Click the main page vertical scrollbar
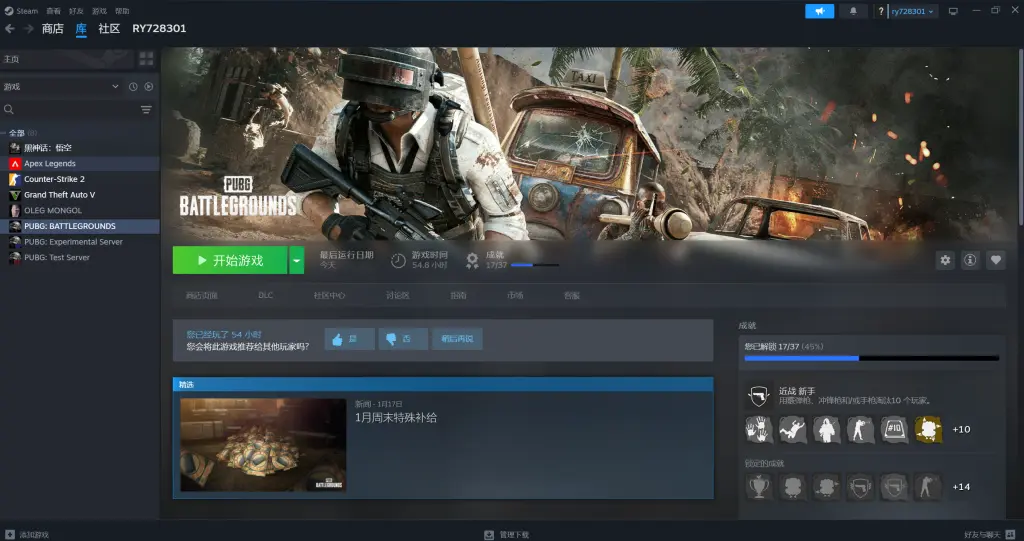This screenshot has width=1024, height=541. tap(1020, 137)
